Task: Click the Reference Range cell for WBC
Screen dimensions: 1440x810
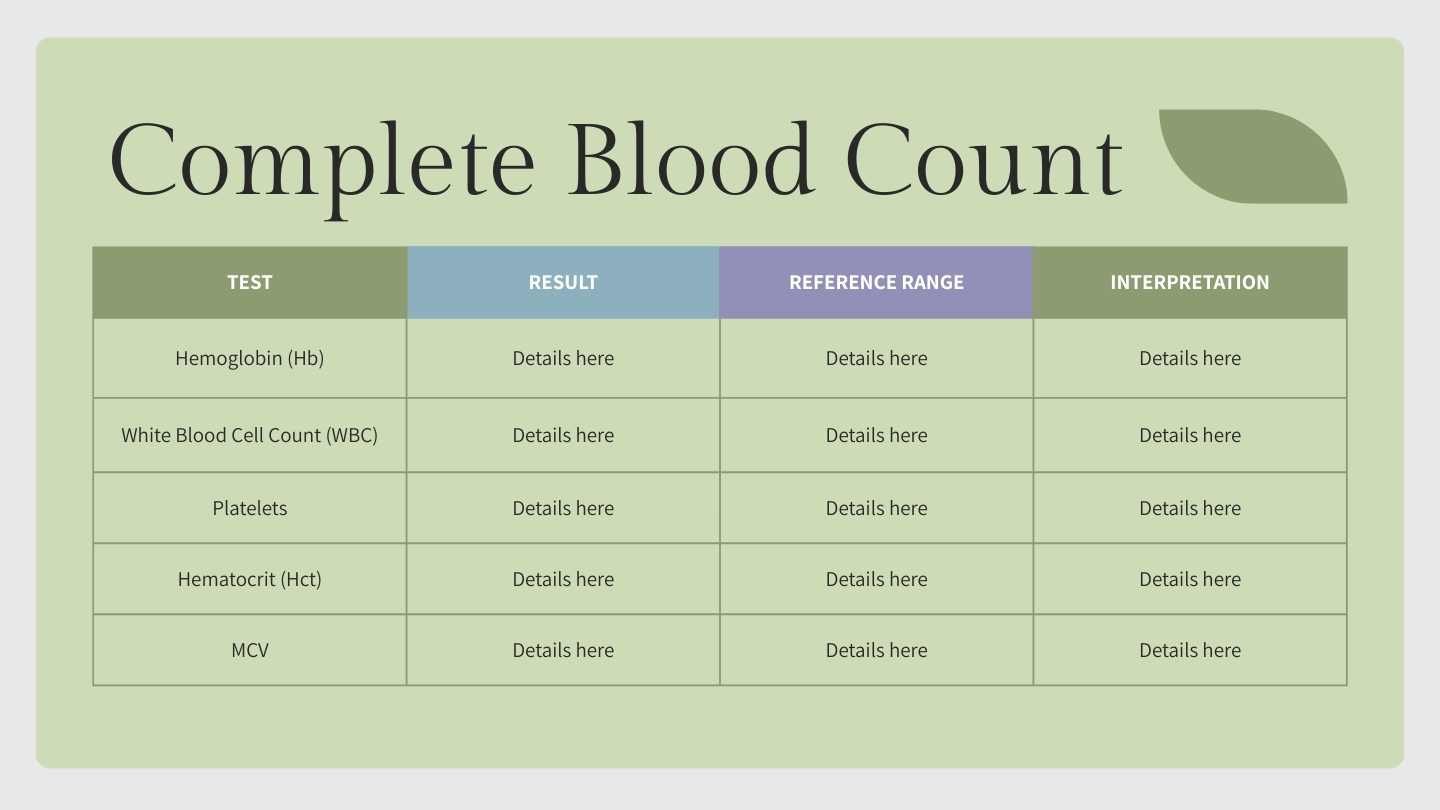Action: [x=876, y=435]
